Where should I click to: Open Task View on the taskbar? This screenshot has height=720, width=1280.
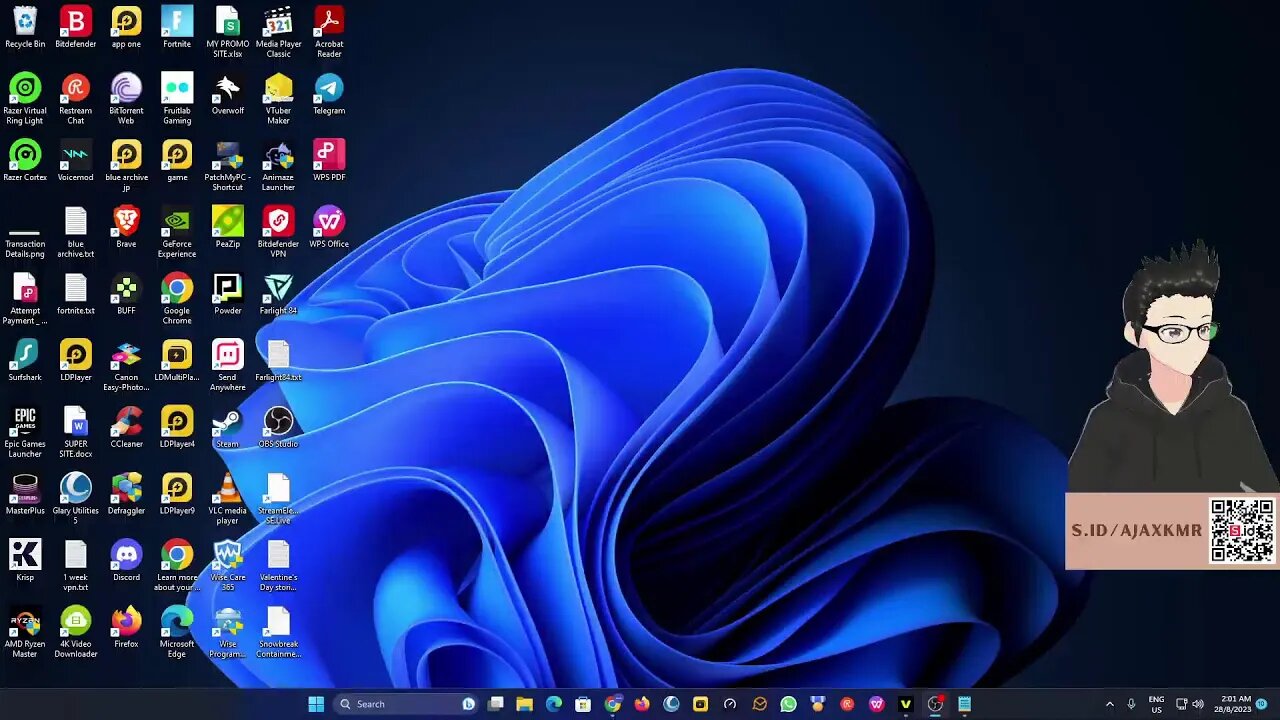[495, 704]
